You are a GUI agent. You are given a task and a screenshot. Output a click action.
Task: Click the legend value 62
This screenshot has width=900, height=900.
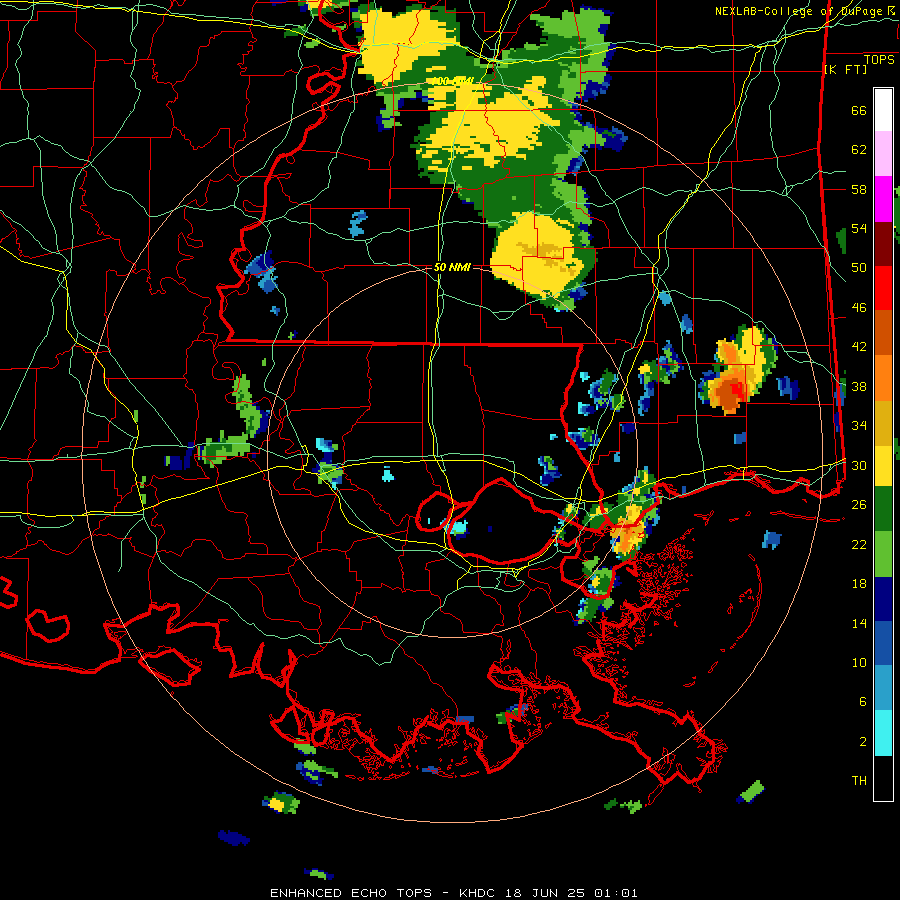859,150
